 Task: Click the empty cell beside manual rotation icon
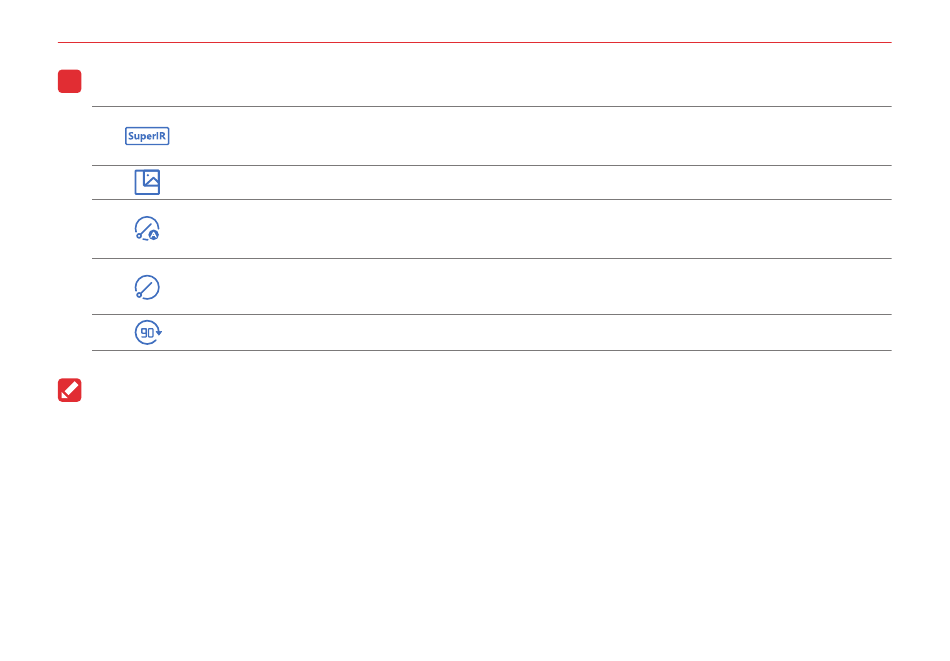(x=530, y=287)
